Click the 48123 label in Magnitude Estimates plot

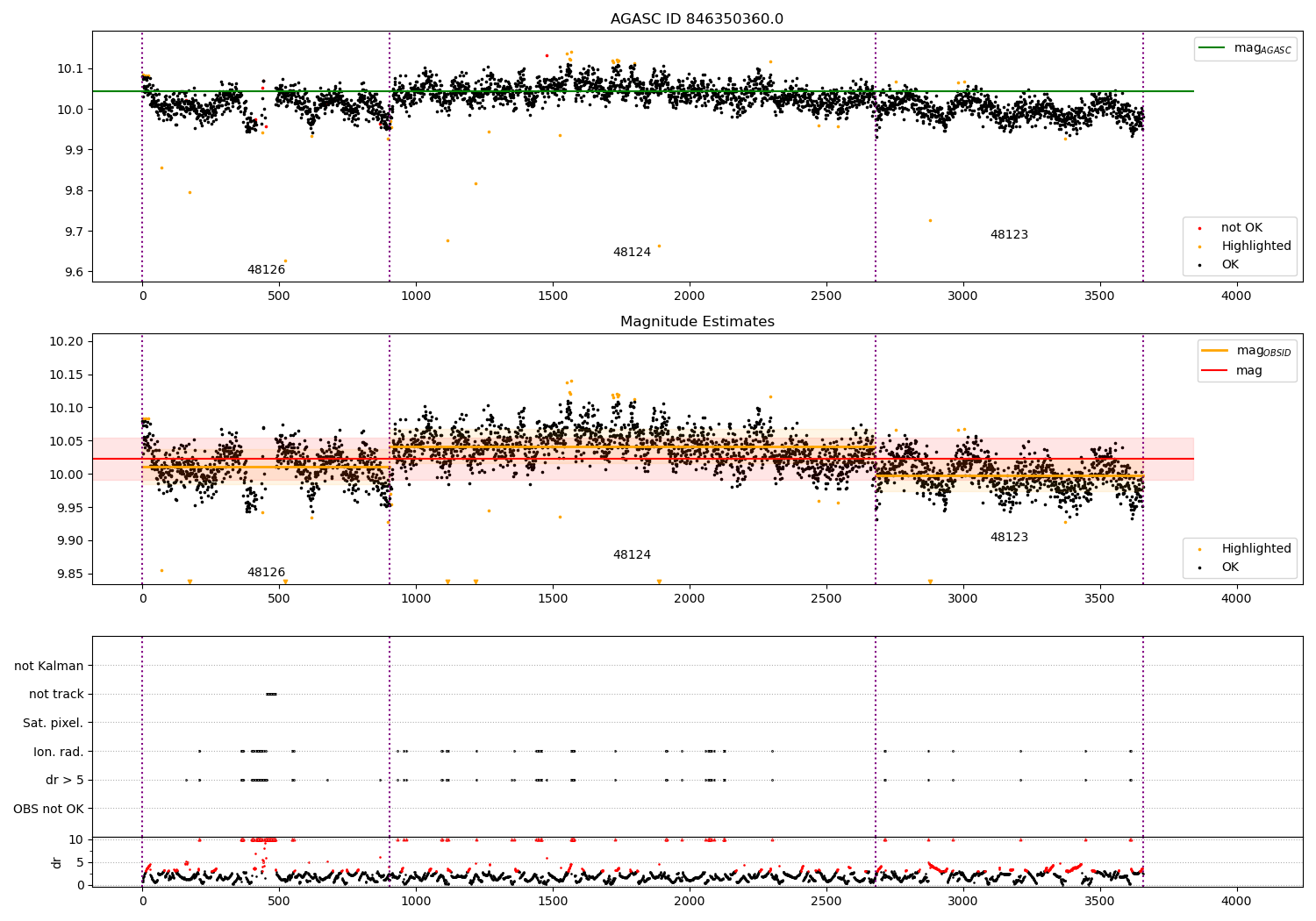(1009, 538)
